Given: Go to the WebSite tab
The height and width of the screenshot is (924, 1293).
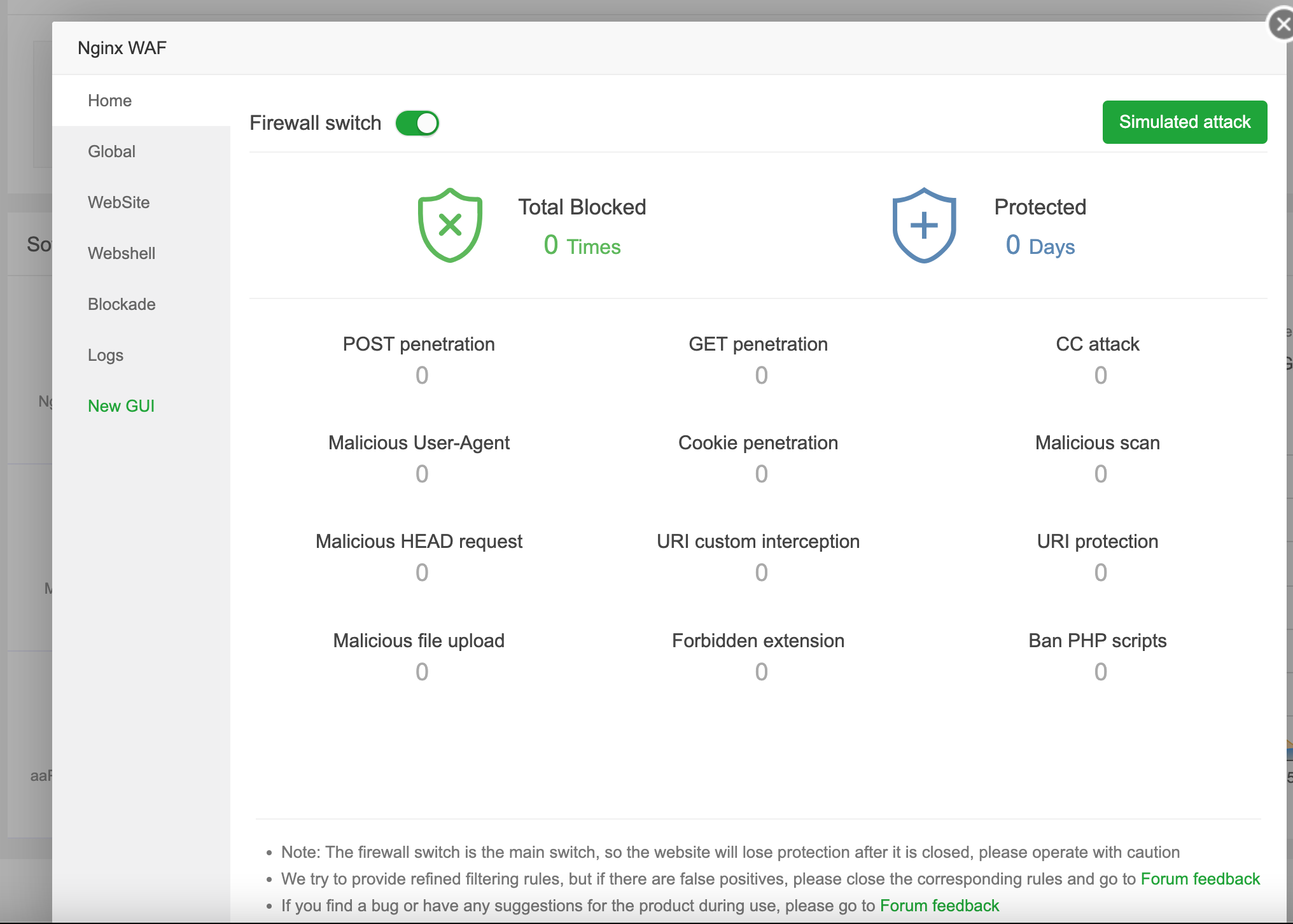Looking at the screenshot, I should pyautogui.click(x=118, y=202).
